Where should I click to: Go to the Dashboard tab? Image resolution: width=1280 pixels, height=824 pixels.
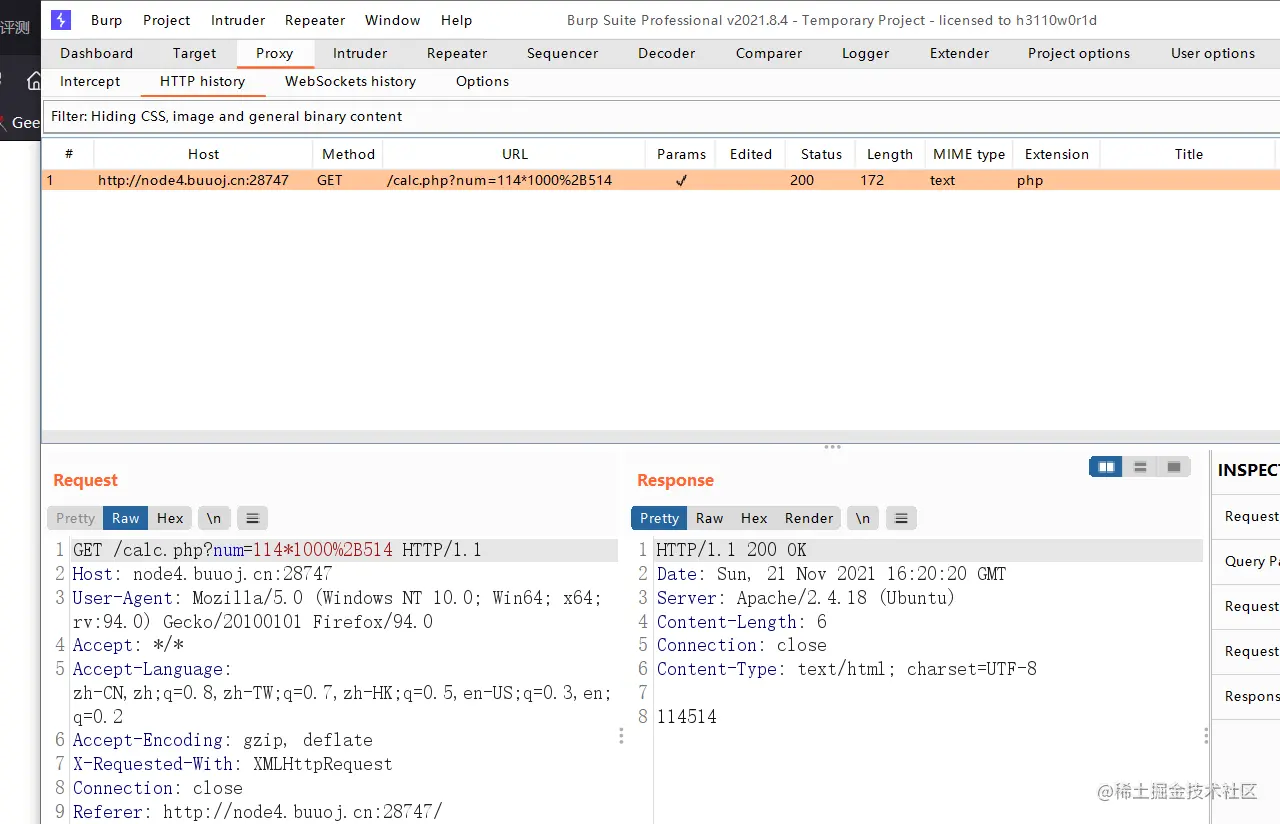click(96, 53)
